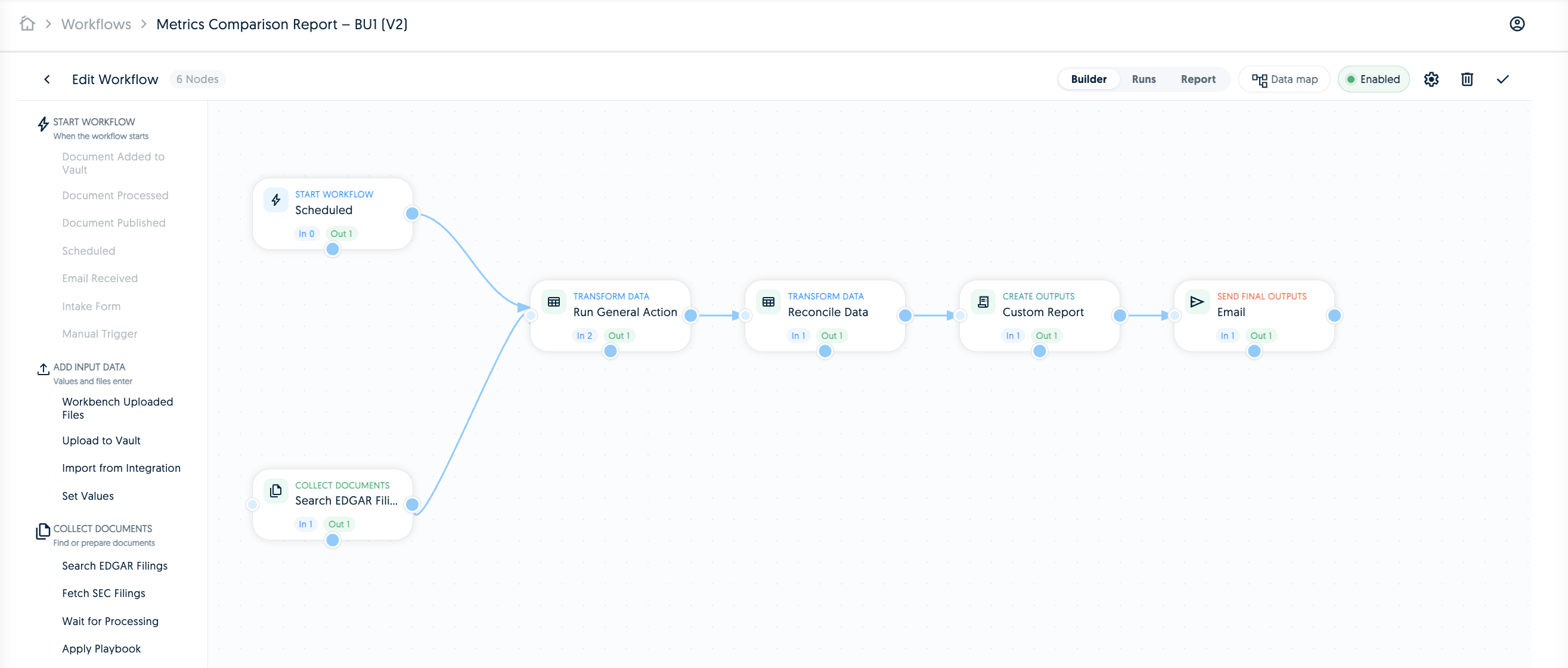Screen dimensions: 1568x668
Task: Click right output port of Custom Report
Action: click(x=1120, y=316)
